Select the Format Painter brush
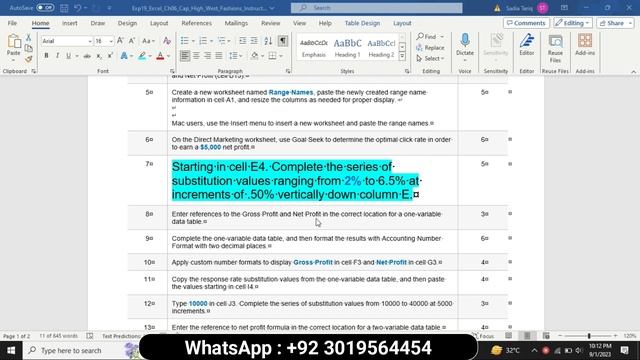640x360 pixels. [28, 59]
